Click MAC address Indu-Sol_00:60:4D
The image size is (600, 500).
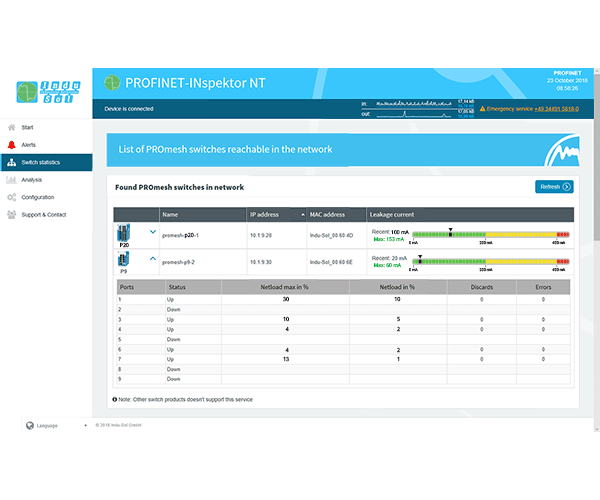coord(331,235)
